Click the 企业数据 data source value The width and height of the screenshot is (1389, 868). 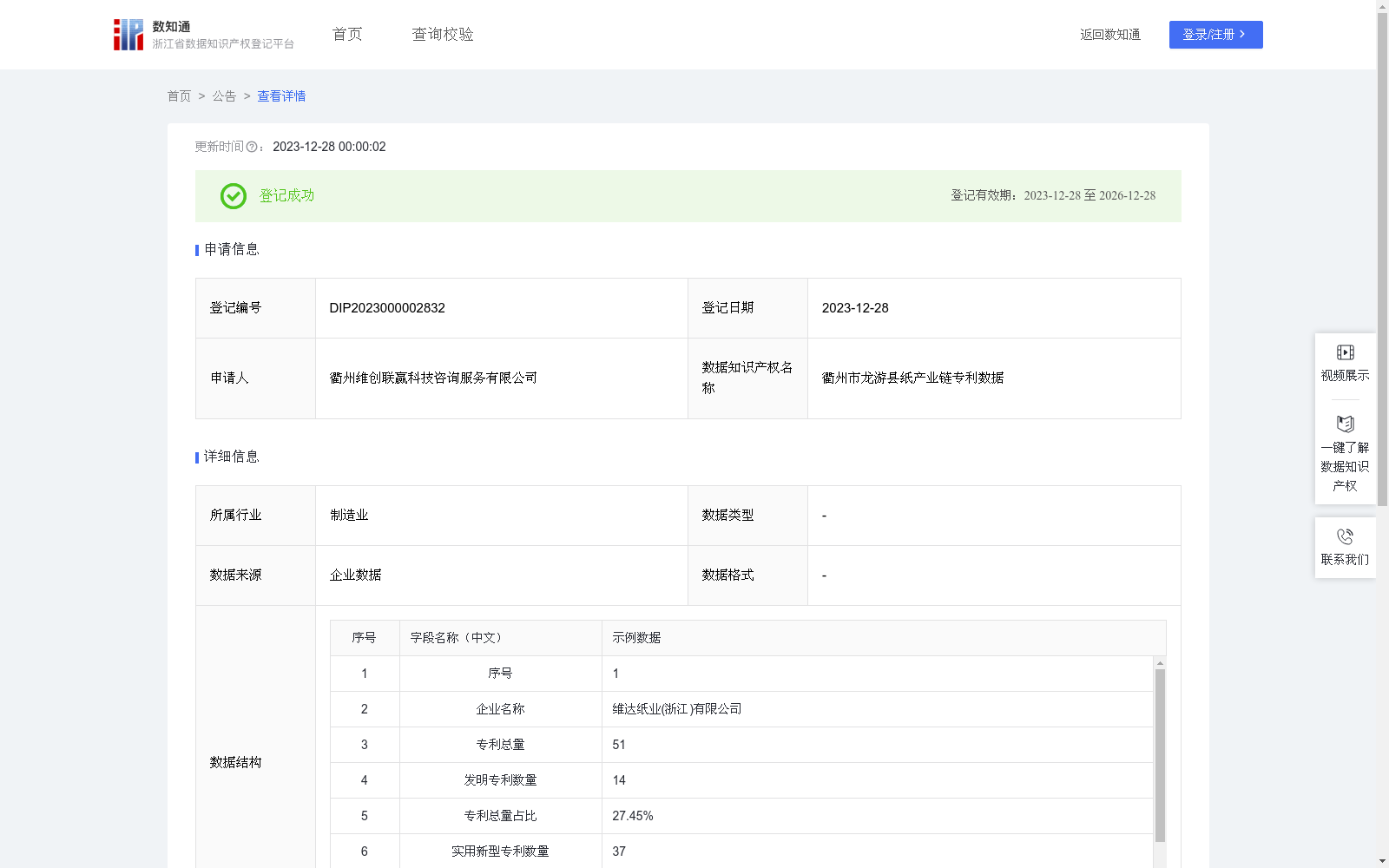point(355,575)
